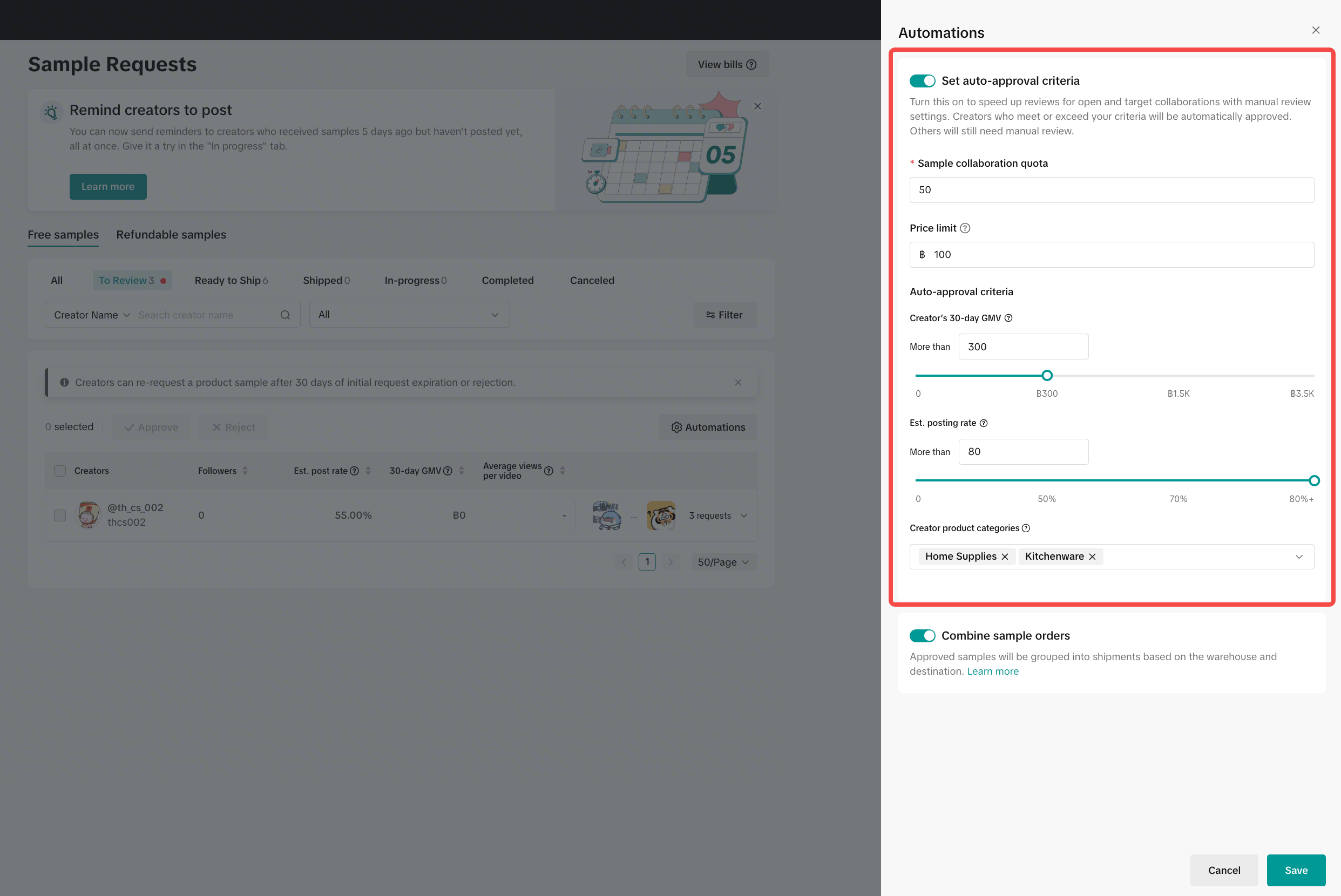Open Creator product categories dropdown
Screen dimensions: 1341x896
pos(1299,556)
